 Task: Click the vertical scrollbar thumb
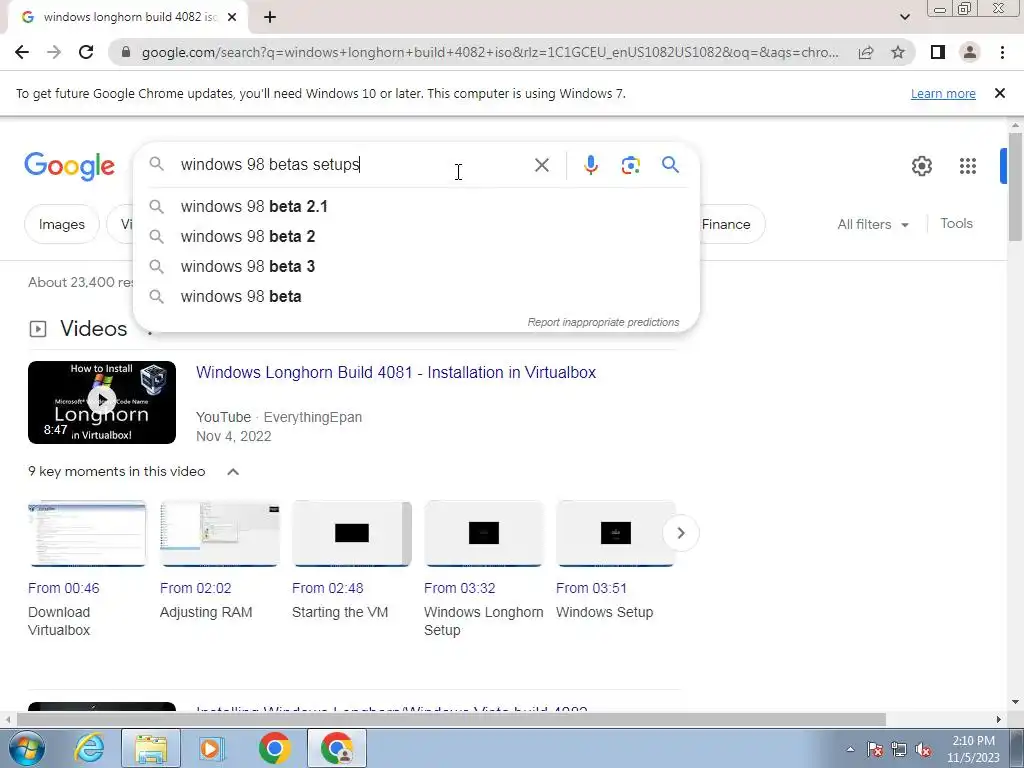(1014, 186)
